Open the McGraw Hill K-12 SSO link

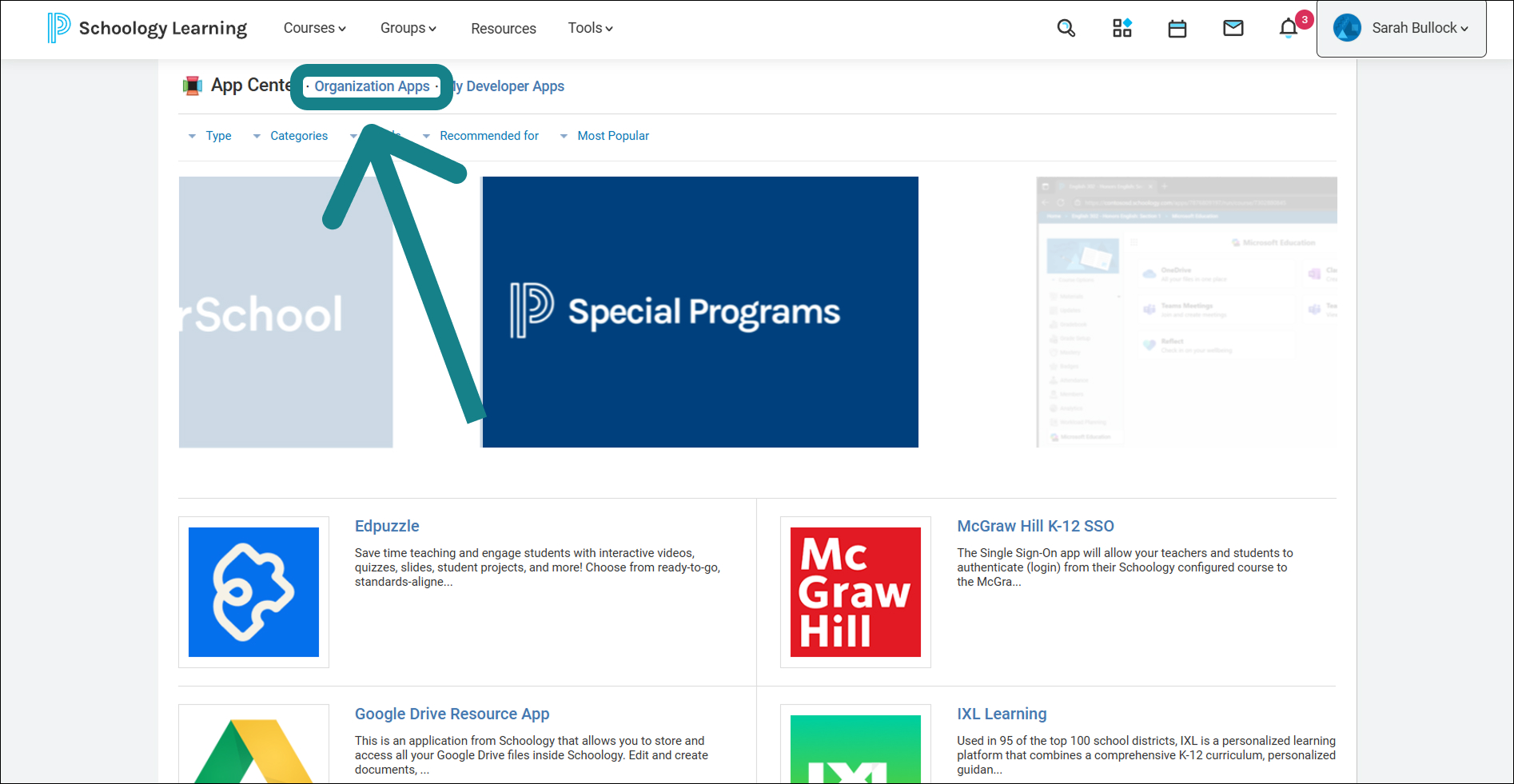pos(1036,526)
